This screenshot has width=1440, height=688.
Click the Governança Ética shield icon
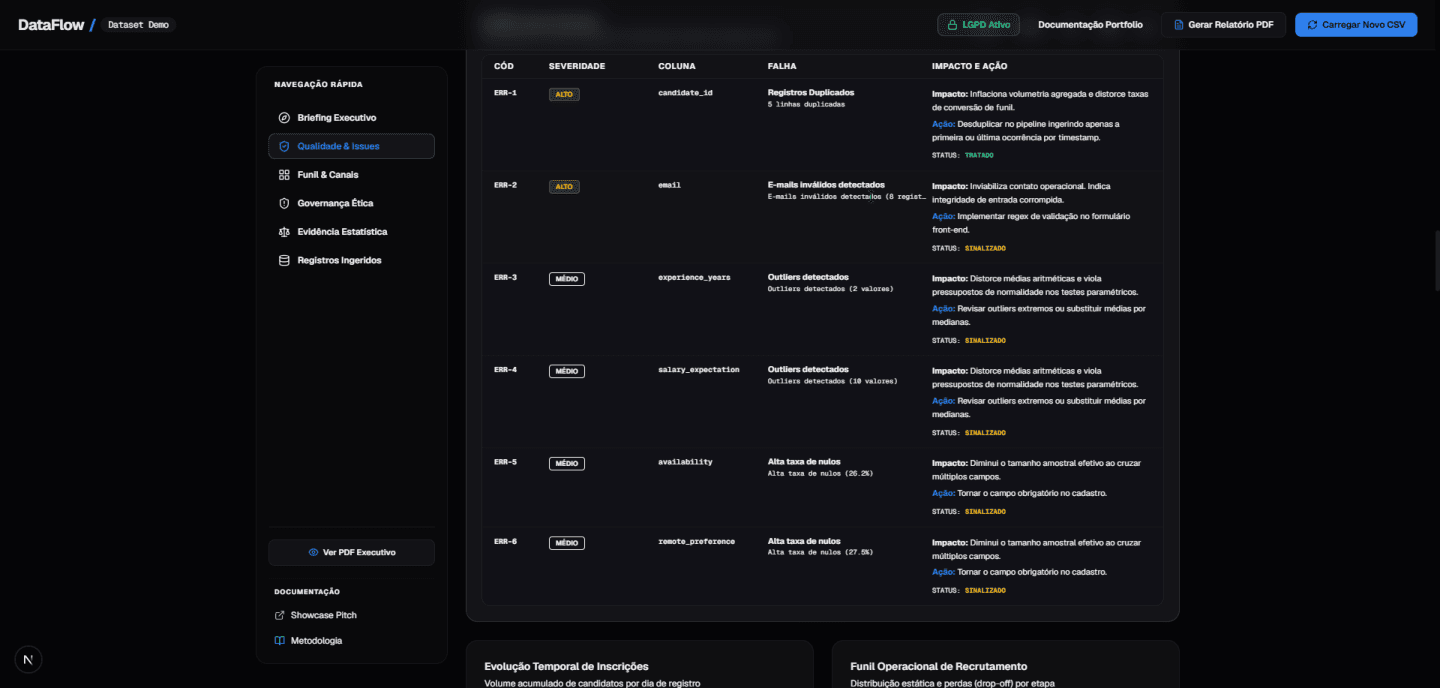(x=284, y=203)
